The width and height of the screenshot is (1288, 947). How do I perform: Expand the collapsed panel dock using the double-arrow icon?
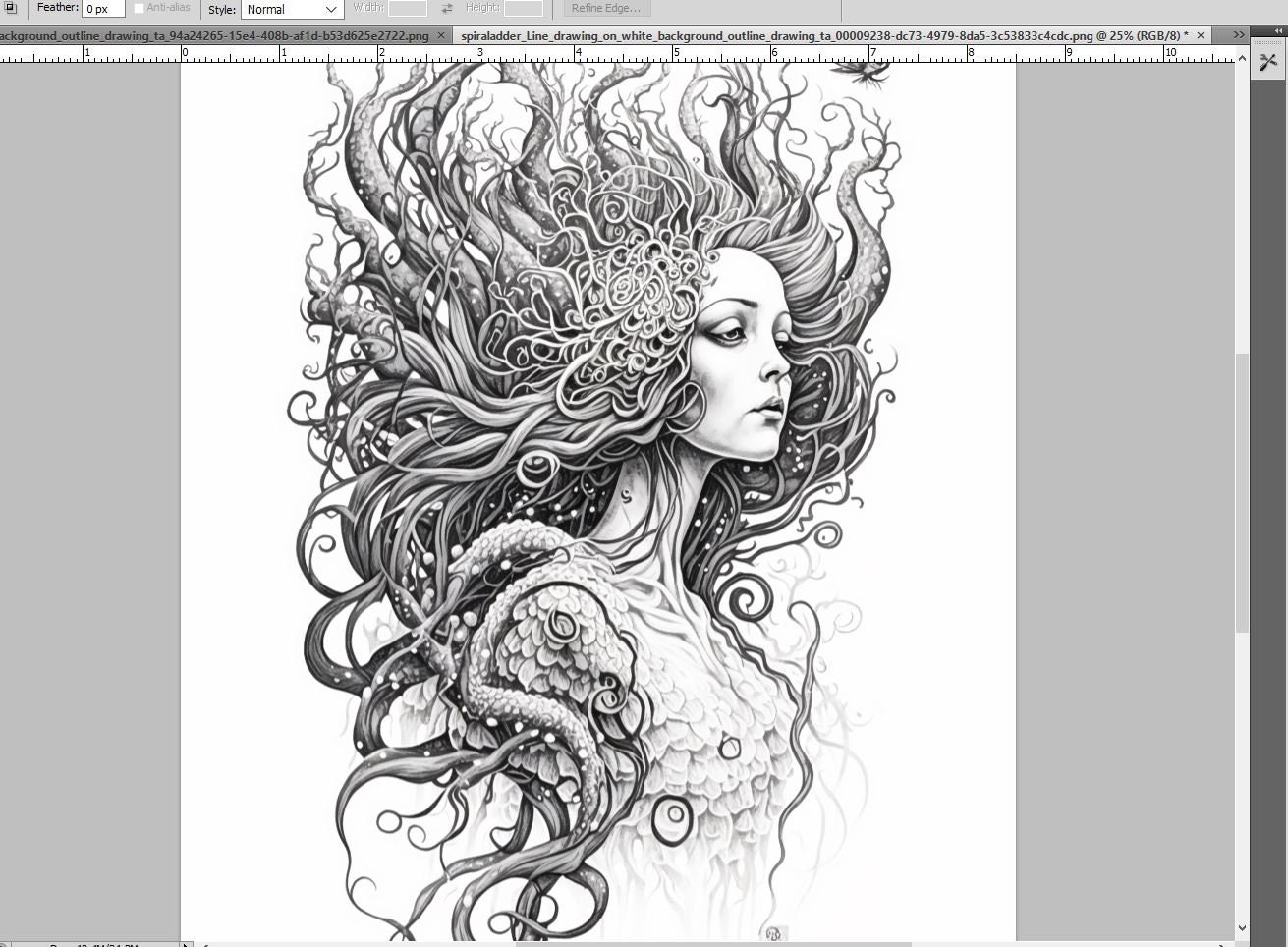click(1278, 31)
